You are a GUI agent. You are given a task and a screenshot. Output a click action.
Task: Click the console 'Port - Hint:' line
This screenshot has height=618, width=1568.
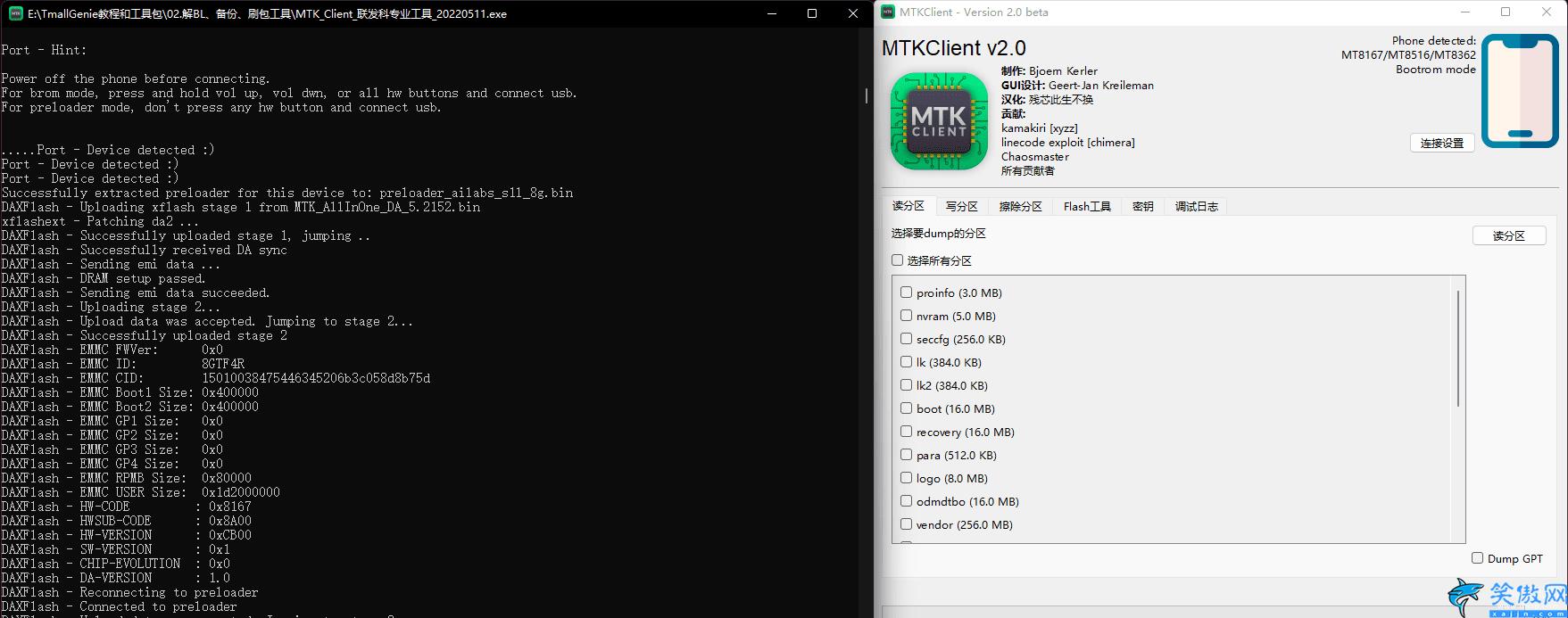[x=45, y=50]
